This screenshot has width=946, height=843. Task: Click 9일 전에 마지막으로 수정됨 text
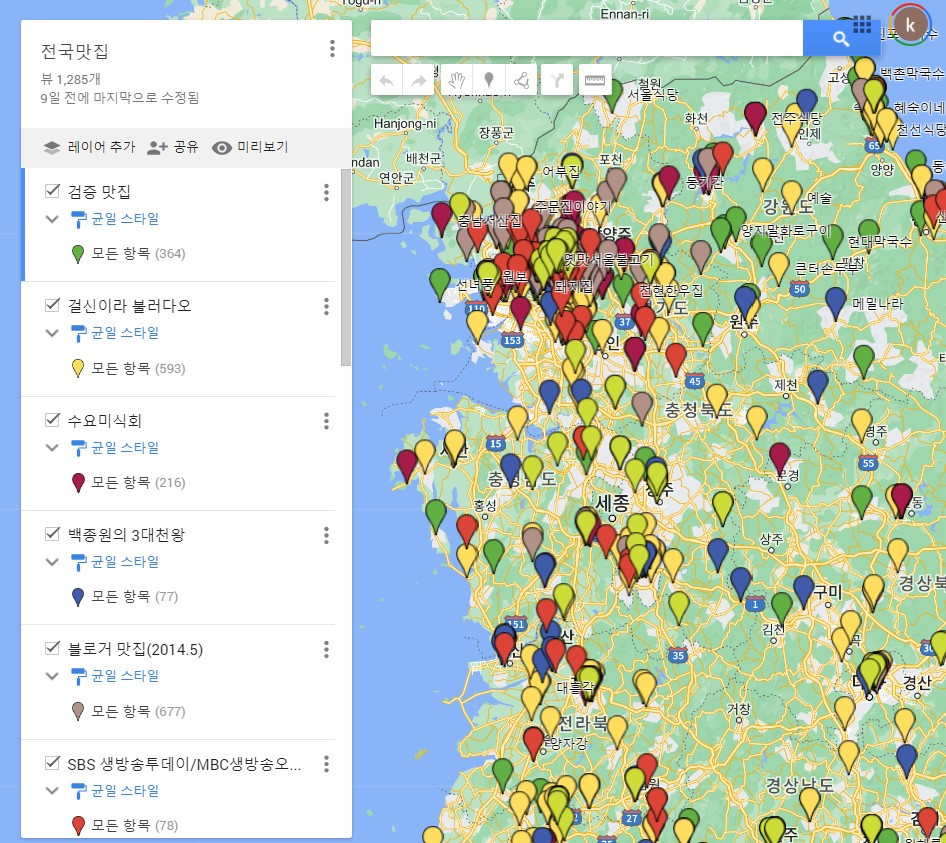click(119, 98)
